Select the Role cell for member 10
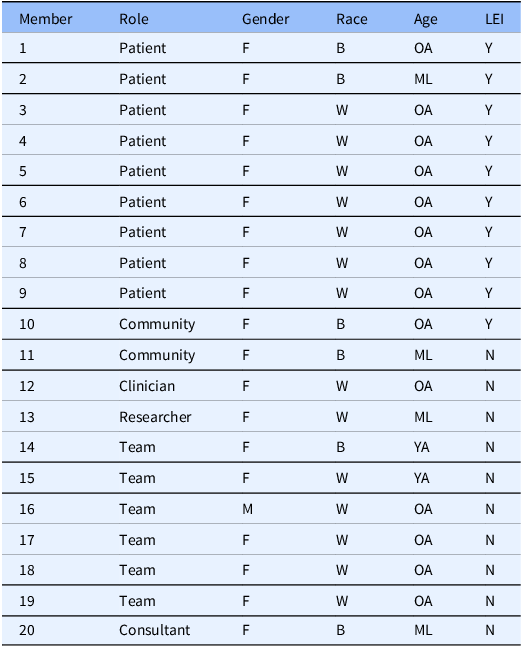Screen dimensions: 523x647 (157, 324)
